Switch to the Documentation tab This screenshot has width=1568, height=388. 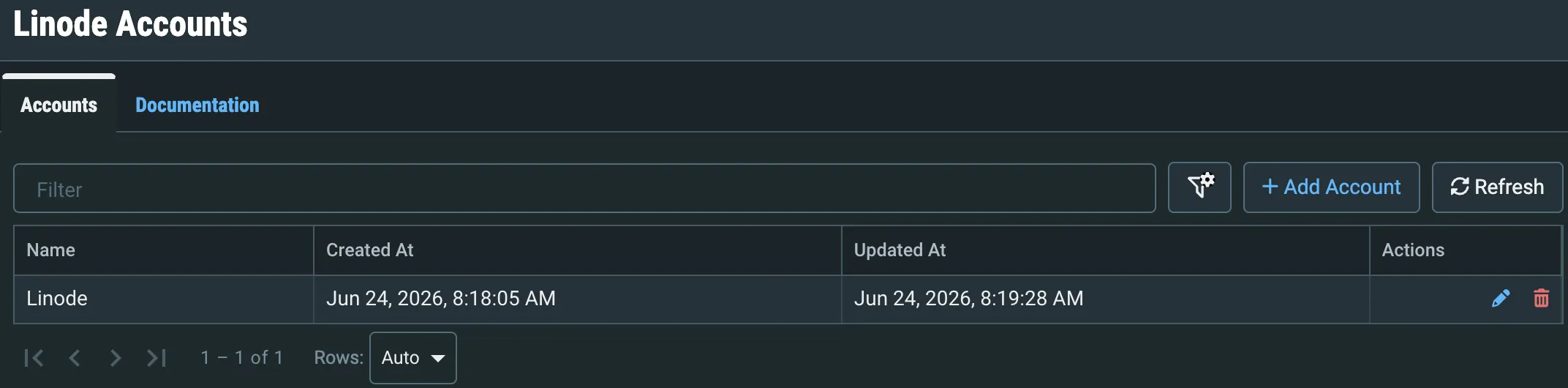click(x=197, y=105)
